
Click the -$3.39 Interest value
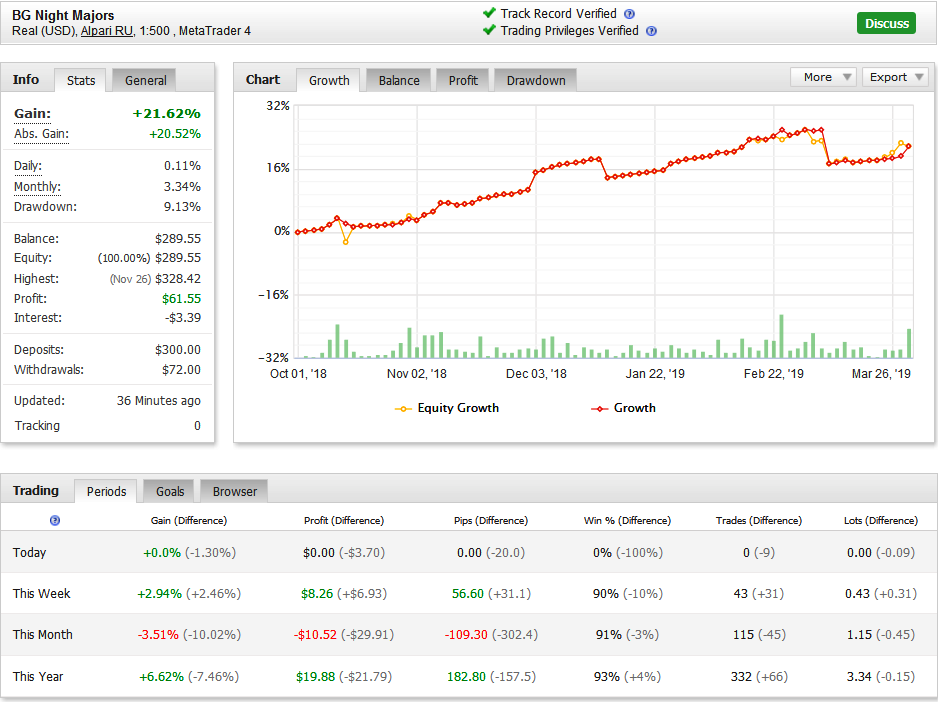point(183,318)
